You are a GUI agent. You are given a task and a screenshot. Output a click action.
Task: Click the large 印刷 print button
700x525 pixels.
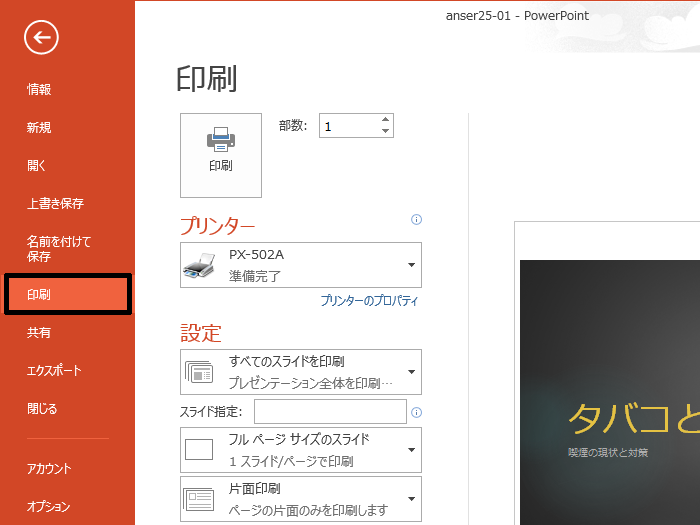click(221, 155)
